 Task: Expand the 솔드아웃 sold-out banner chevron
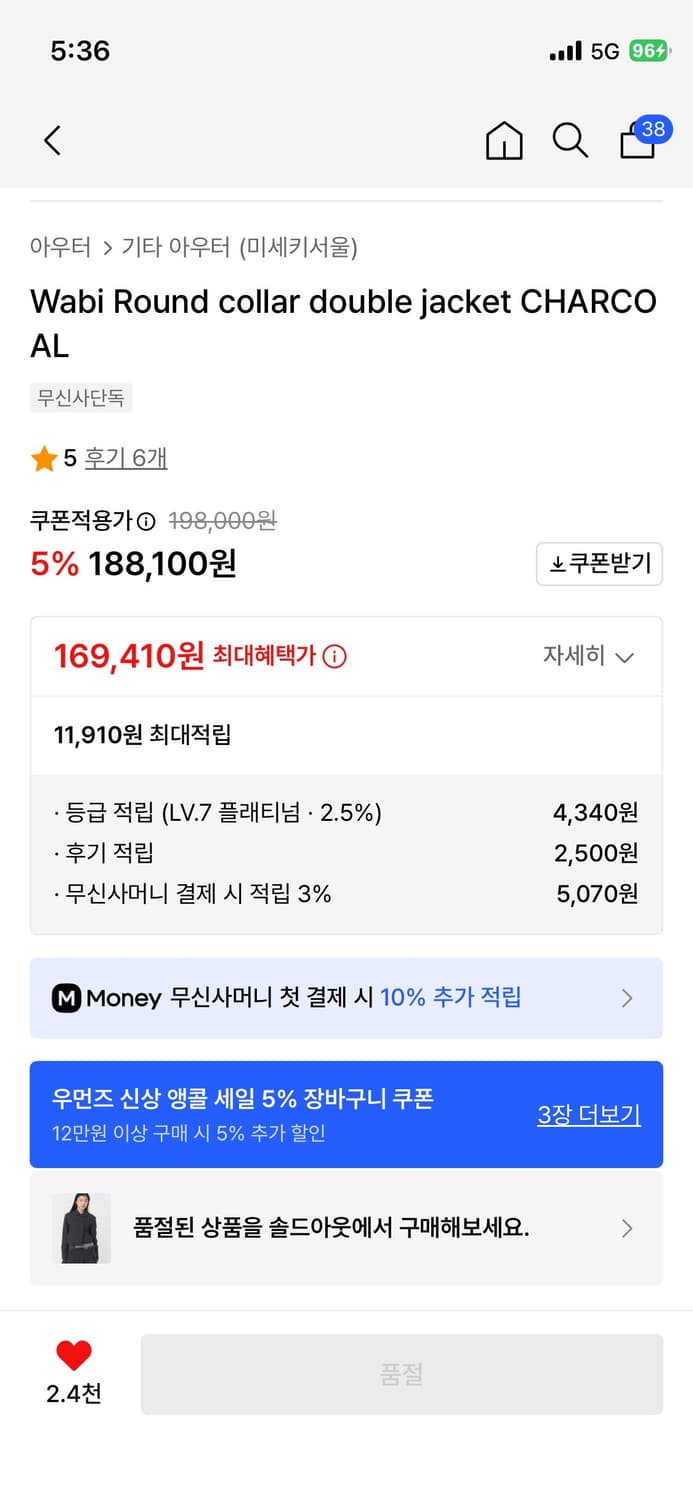coord(627,1228)
